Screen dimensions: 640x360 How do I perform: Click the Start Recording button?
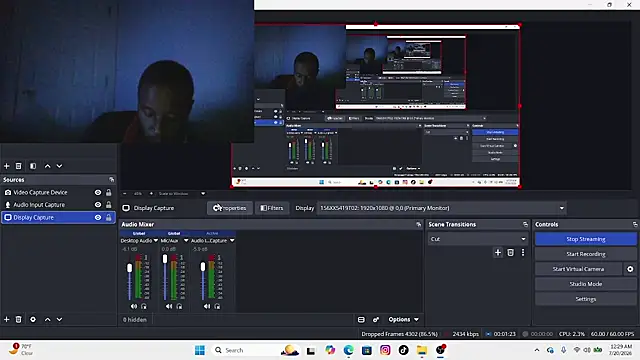coord(586,254)
